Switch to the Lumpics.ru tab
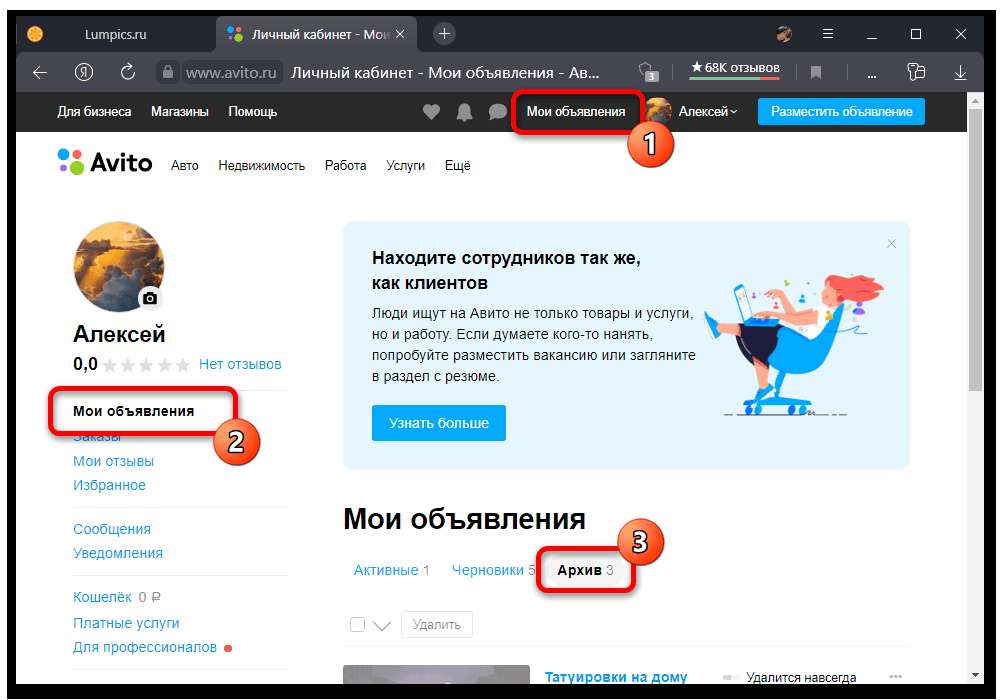 pyautogui.click(x=115, y=34)
